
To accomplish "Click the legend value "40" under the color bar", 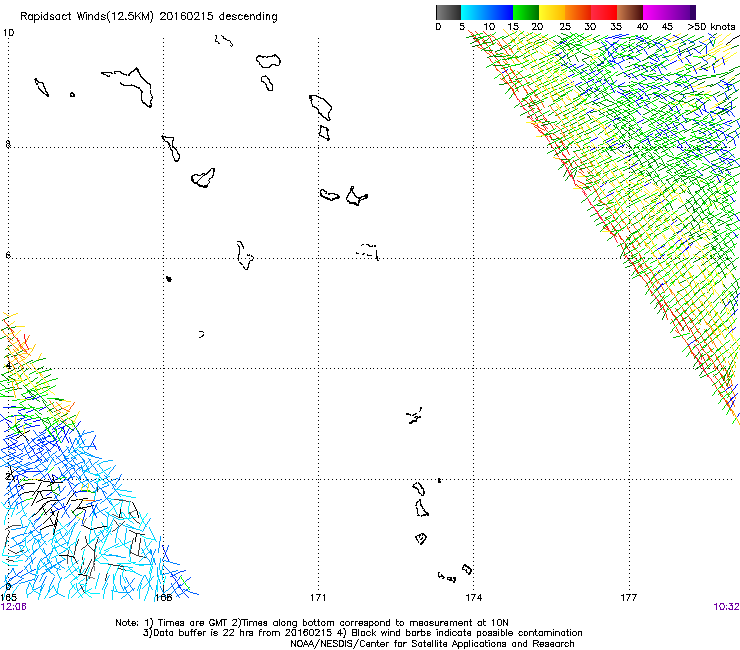I will tap(642, 27).
